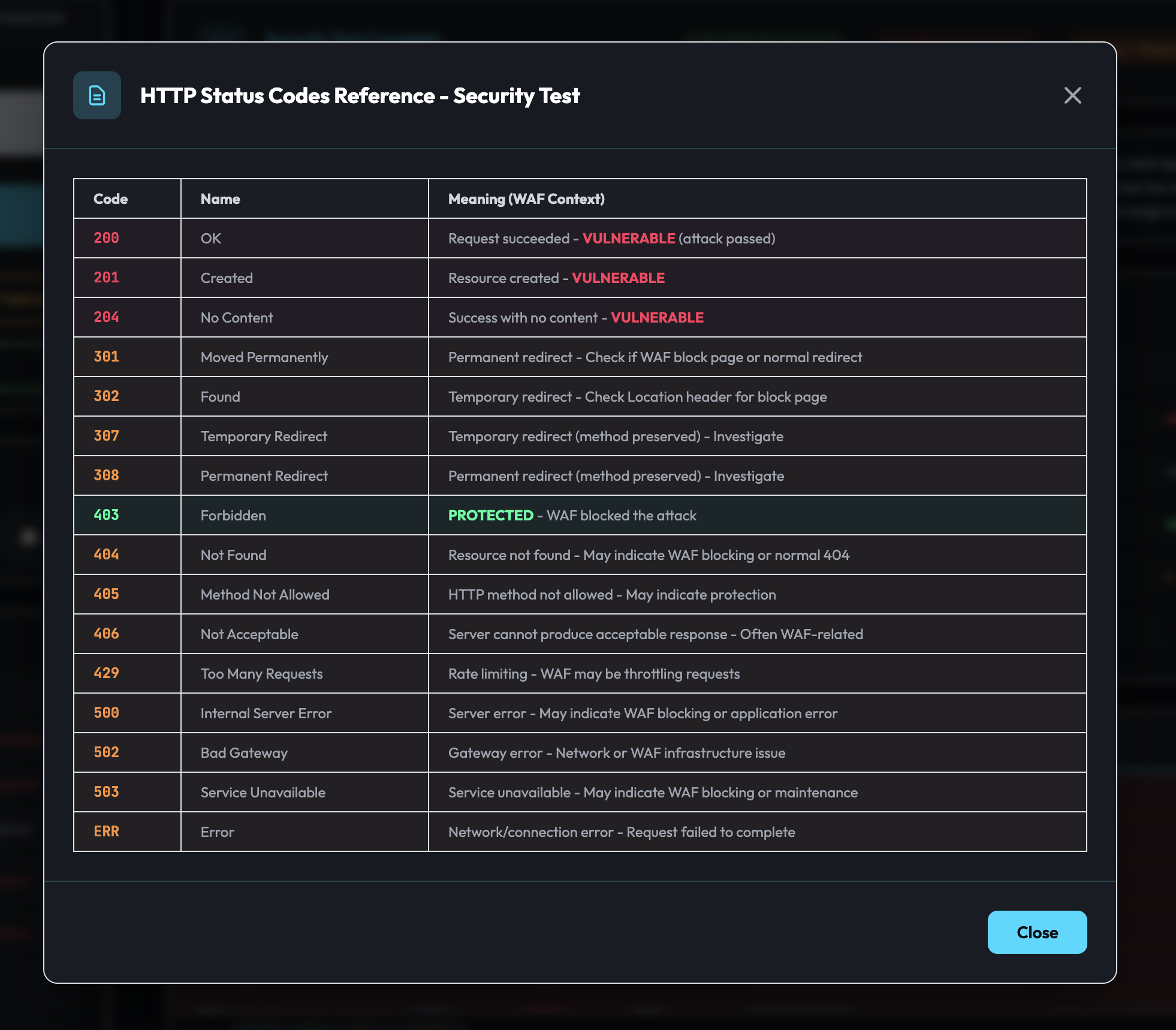Click the Name column header
1176x1030 pixels.
221,199
